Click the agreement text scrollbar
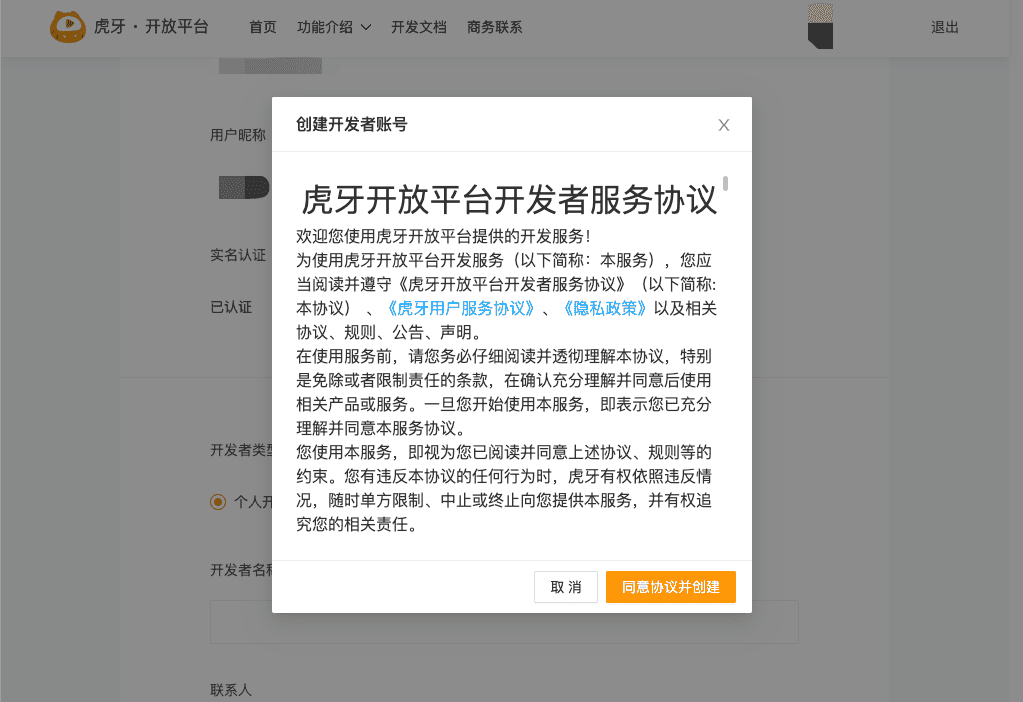The height and width of the screenshot is (702, 1023). tap(725, 184)
